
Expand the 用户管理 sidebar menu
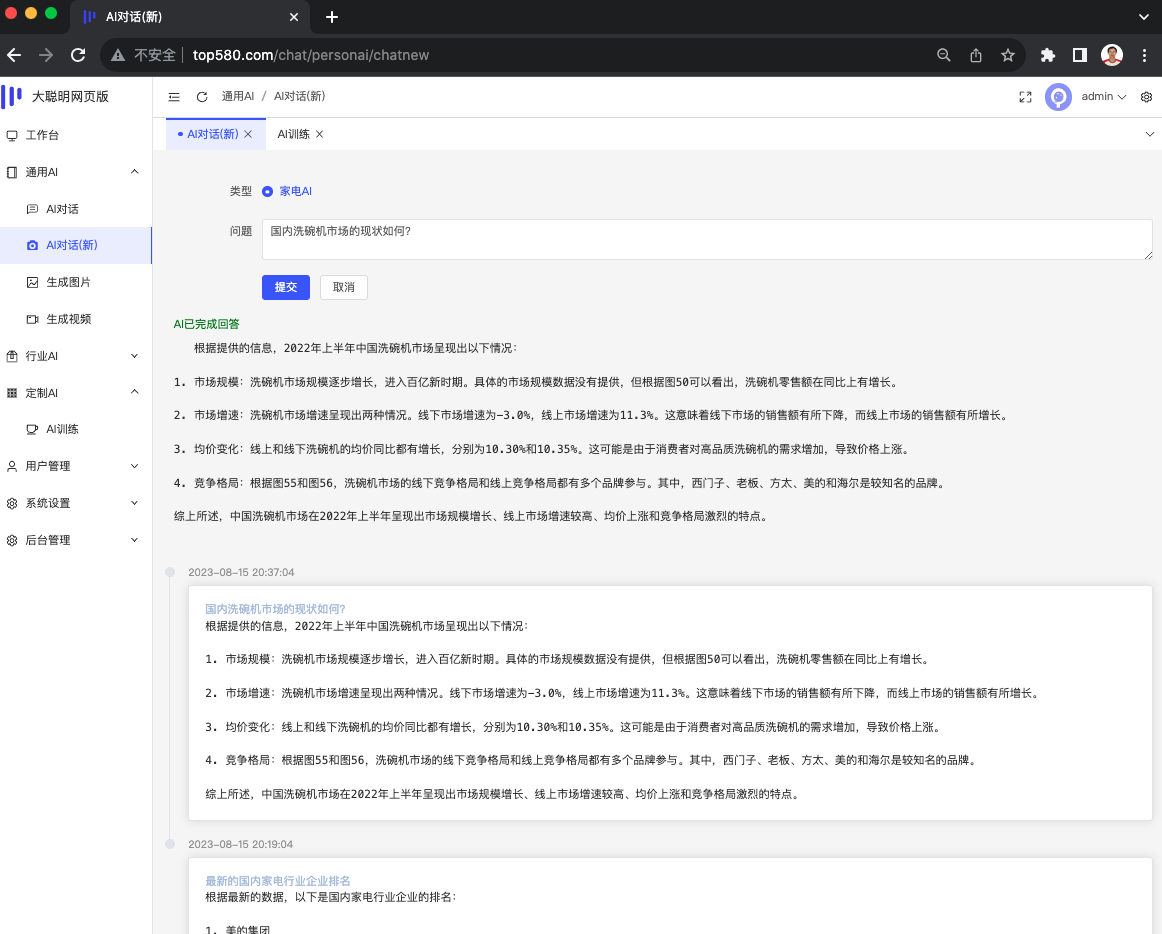click(76, 466)
